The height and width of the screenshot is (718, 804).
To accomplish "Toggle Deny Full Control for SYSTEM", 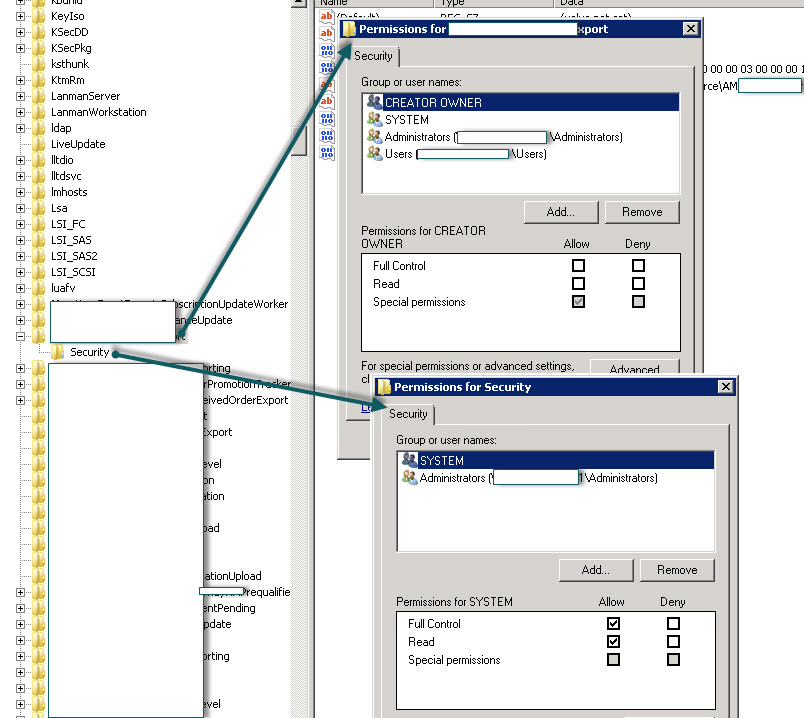I will pyautogui.click(x=673, y=624).
